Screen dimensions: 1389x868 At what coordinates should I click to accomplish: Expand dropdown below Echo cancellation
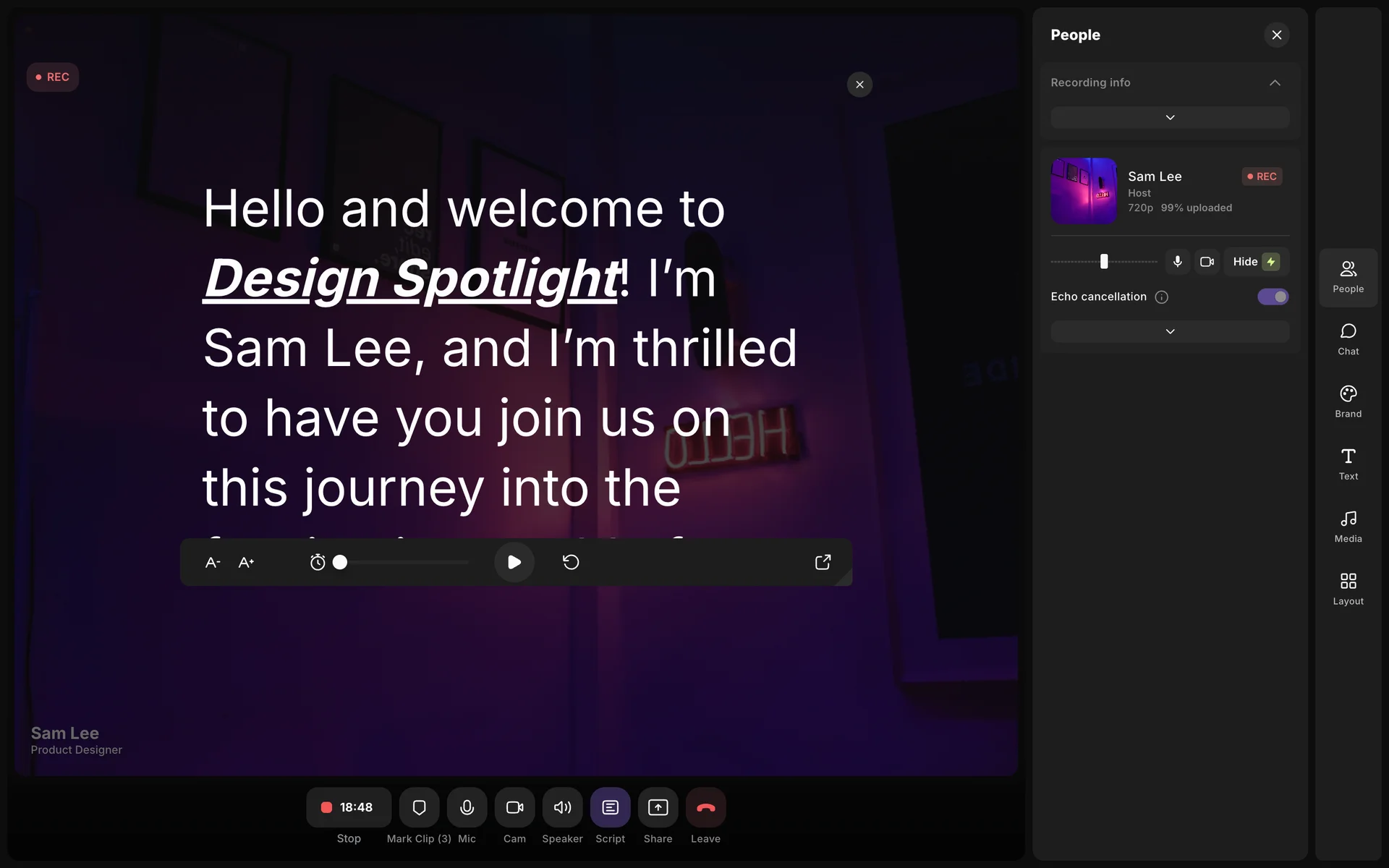click(1170, 331)
